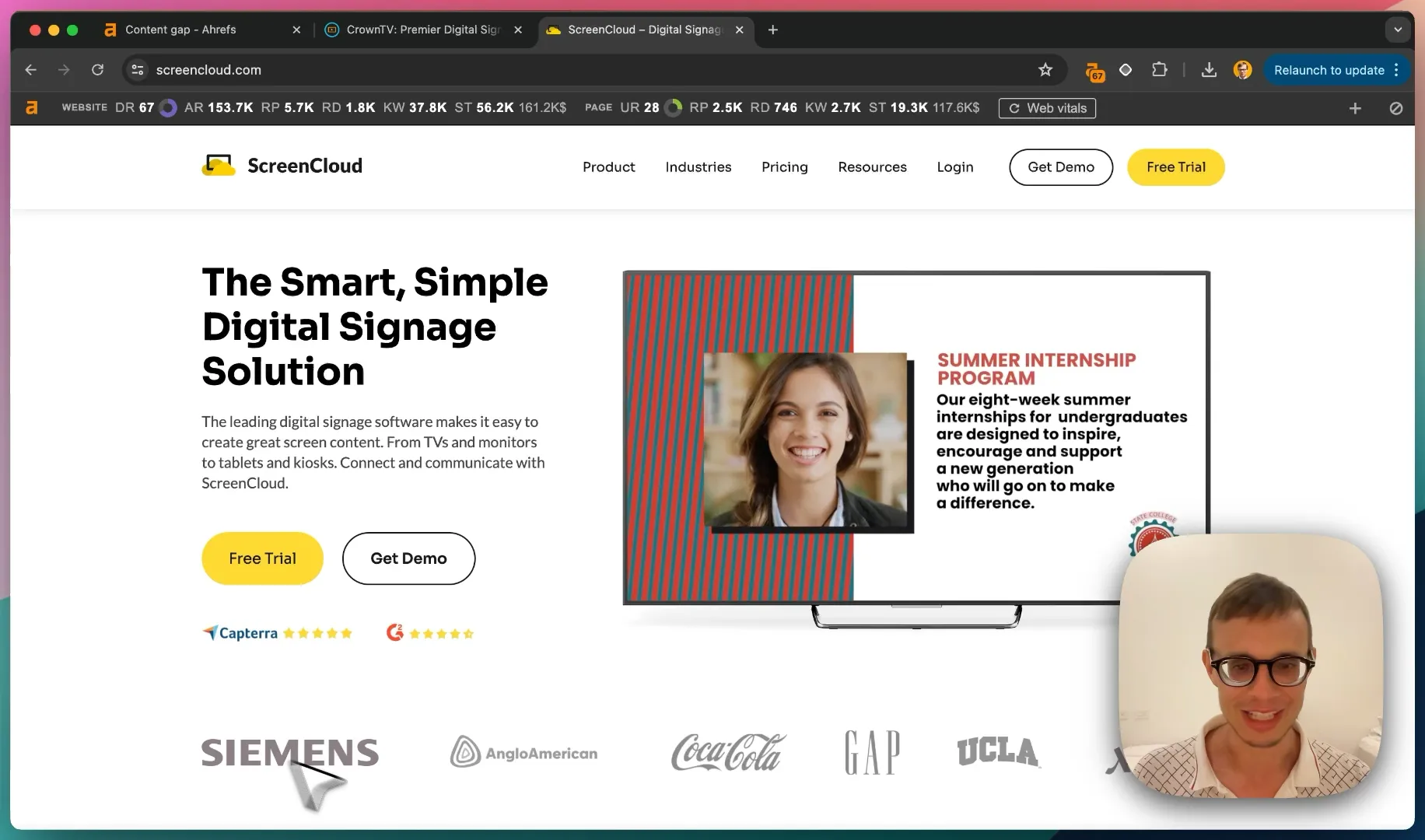Open Chrome menu three-dots next to Relaunch
The height and width of the screenshot is (840, 1425).
point(1397,70)
